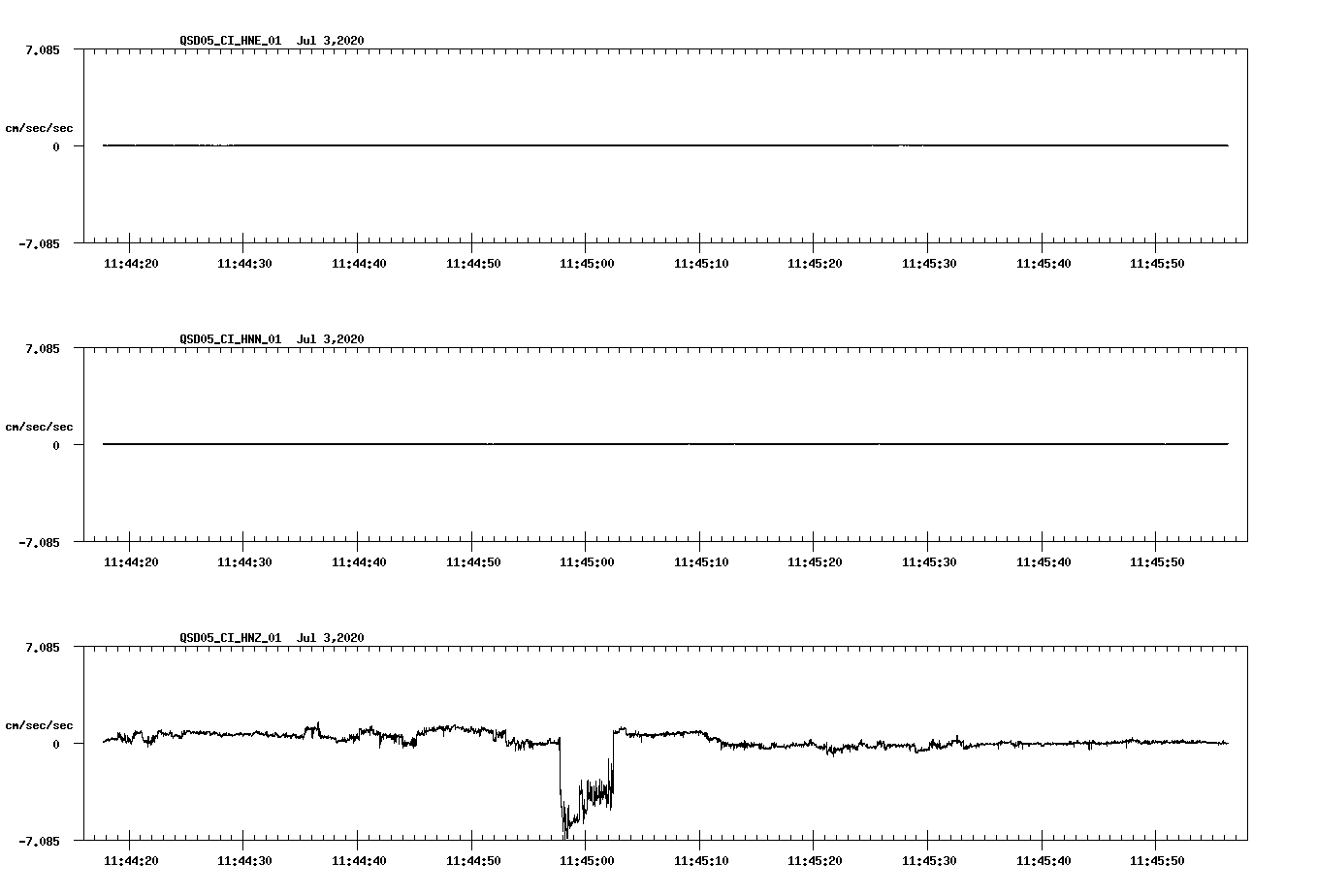Click the cm/sec/sec unit label of HNN plot
Viewport: 1317px width, 896px height.
tap(39, 427)
